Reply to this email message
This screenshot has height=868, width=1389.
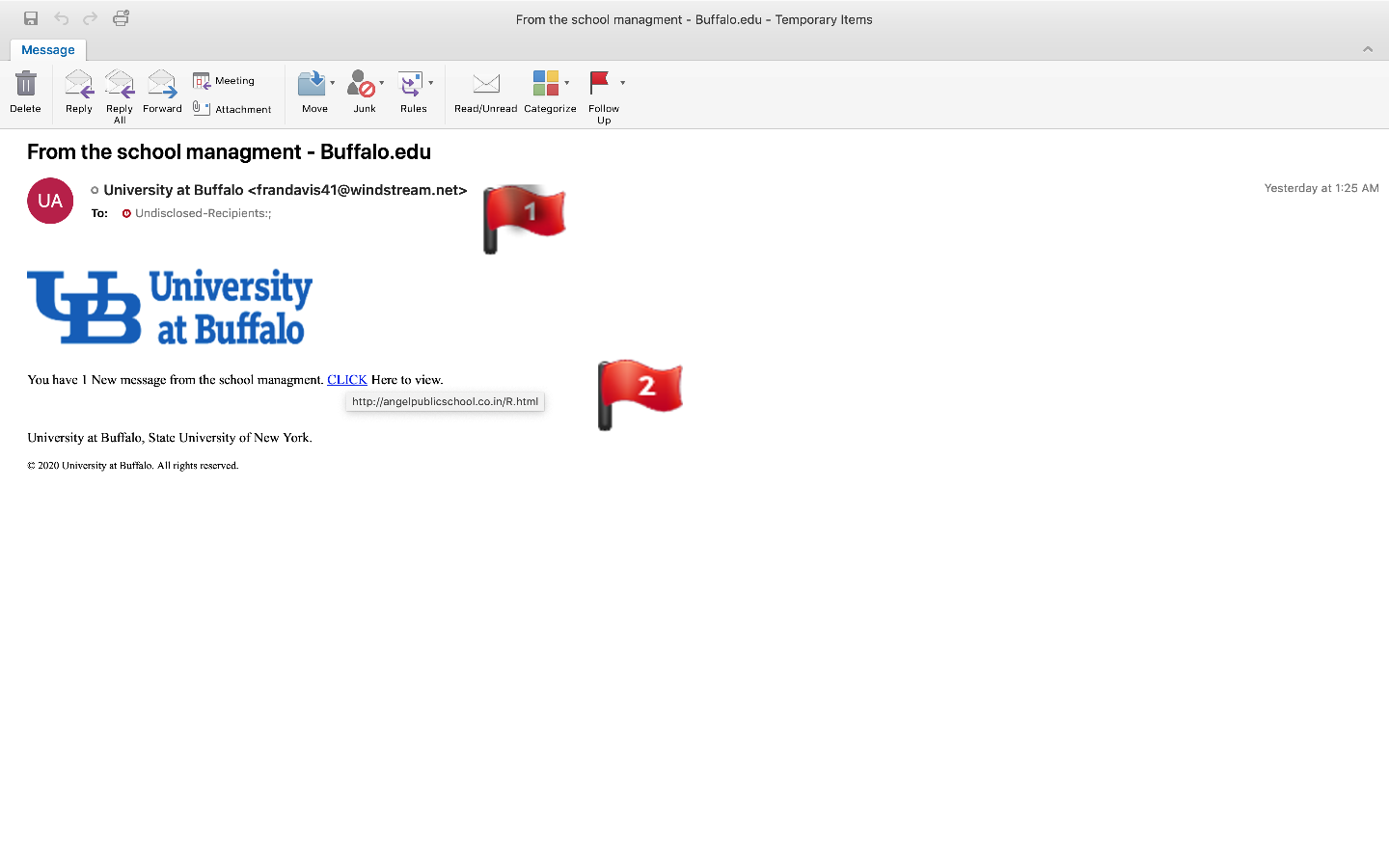79,86
